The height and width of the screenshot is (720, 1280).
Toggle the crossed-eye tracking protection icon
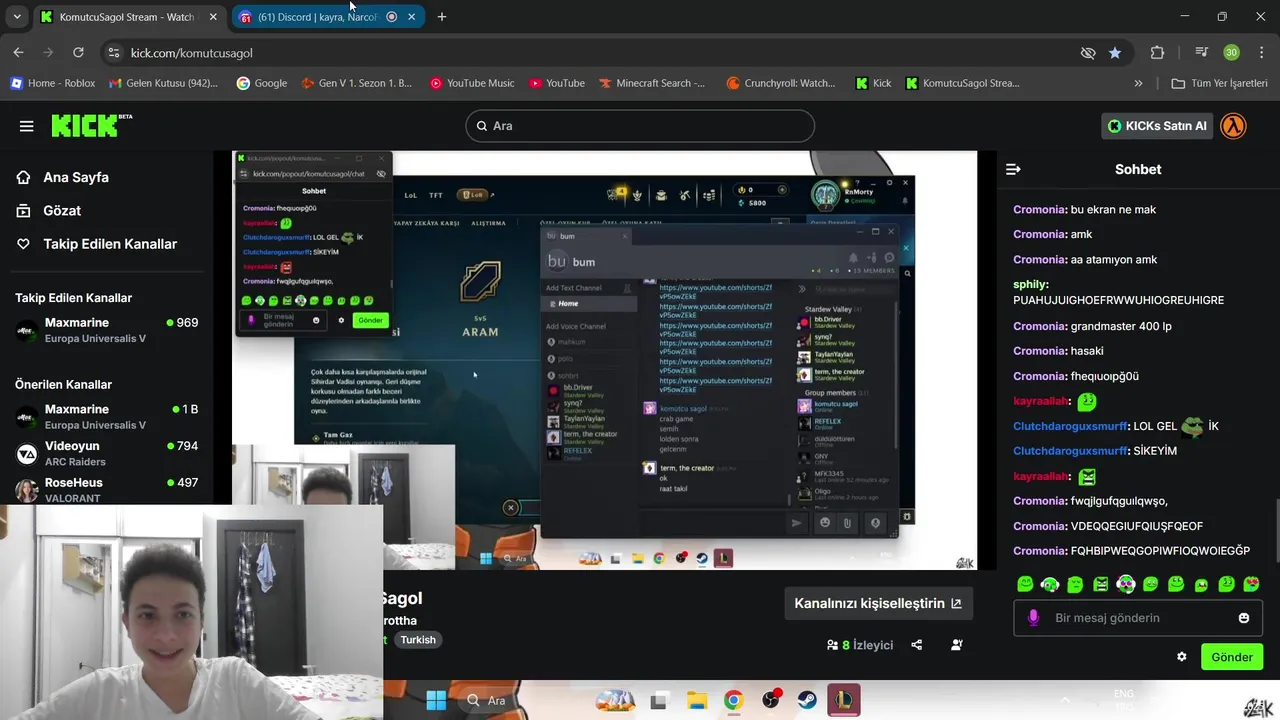pyautogui.click(x=1088, y=53)
